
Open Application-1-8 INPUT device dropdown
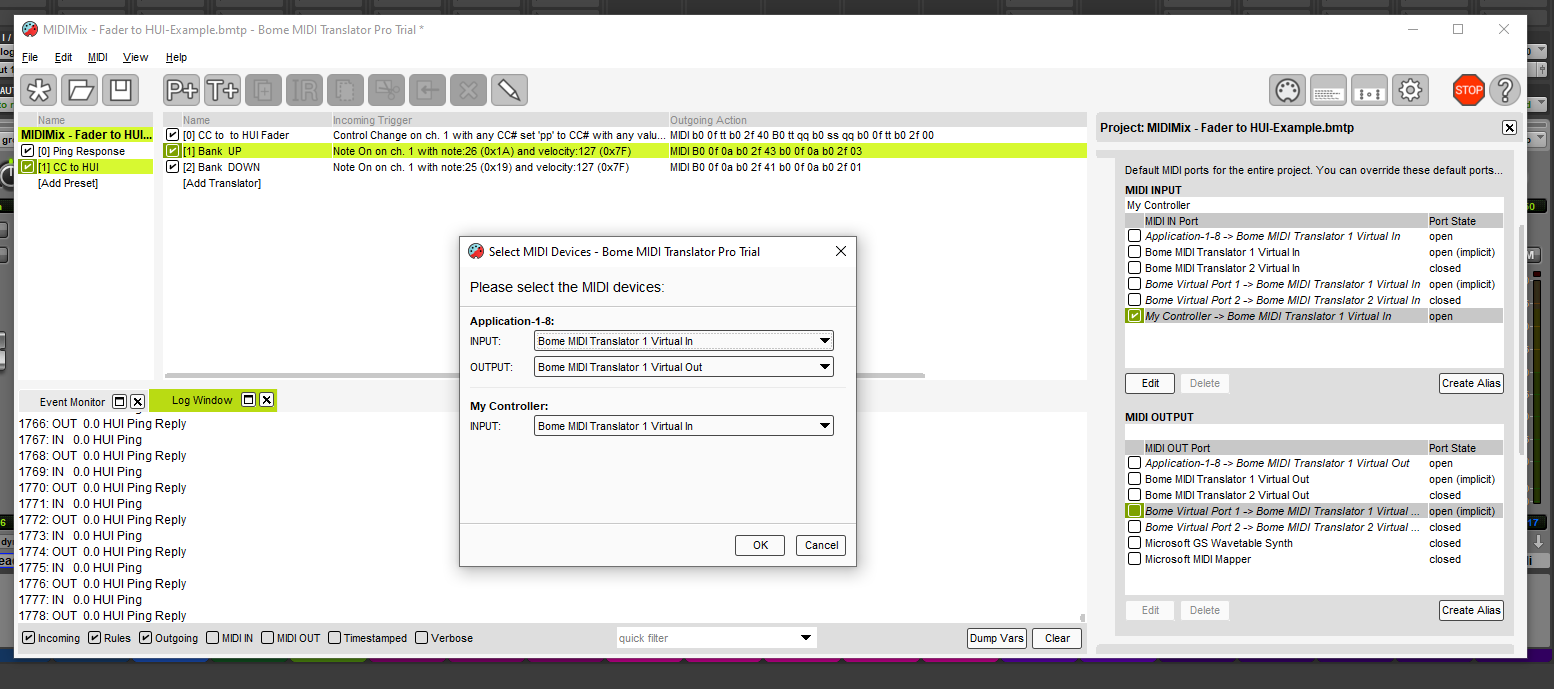click(684, 341)
